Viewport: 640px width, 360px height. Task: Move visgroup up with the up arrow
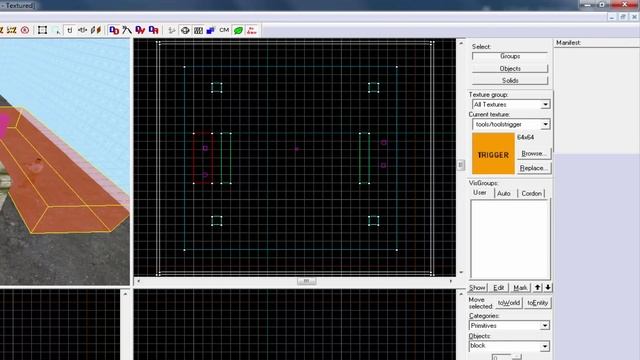[x=538, y=288]
